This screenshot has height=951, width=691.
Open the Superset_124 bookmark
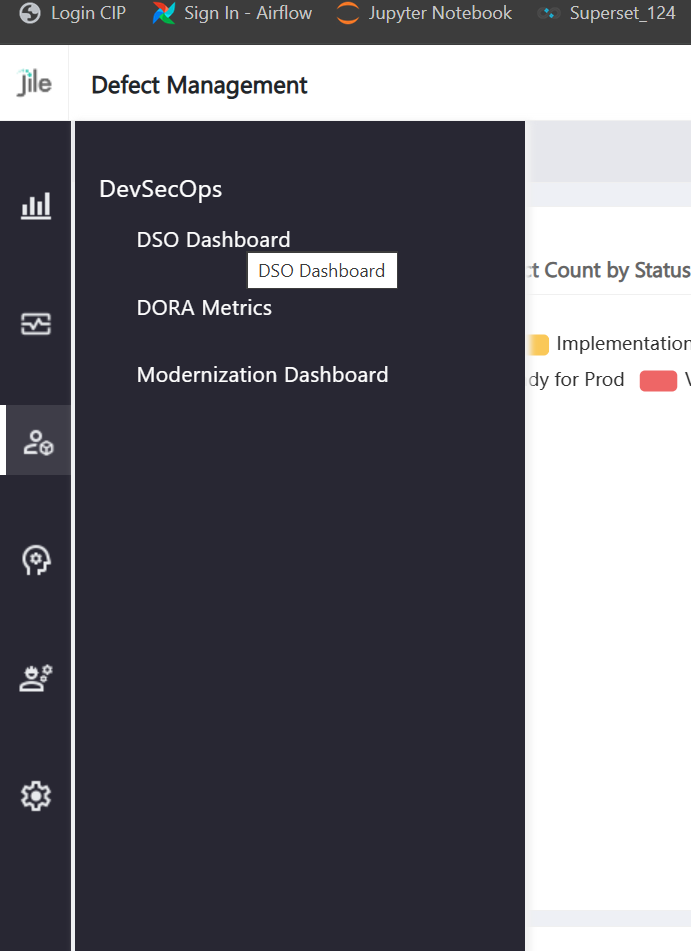tap(608, 14)
